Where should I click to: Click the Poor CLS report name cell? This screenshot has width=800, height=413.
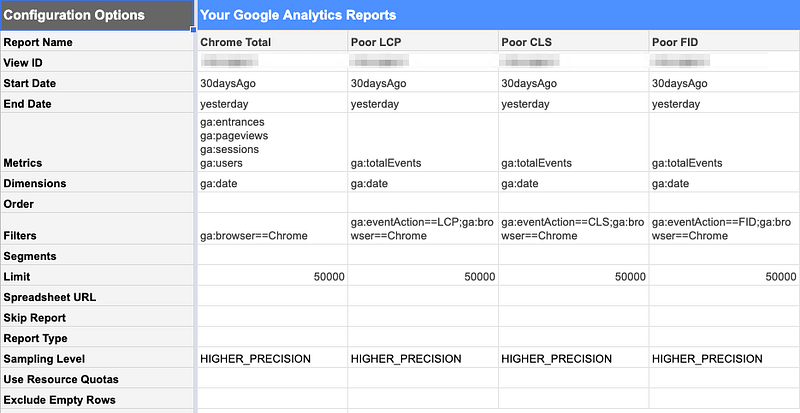coord(573,42)
